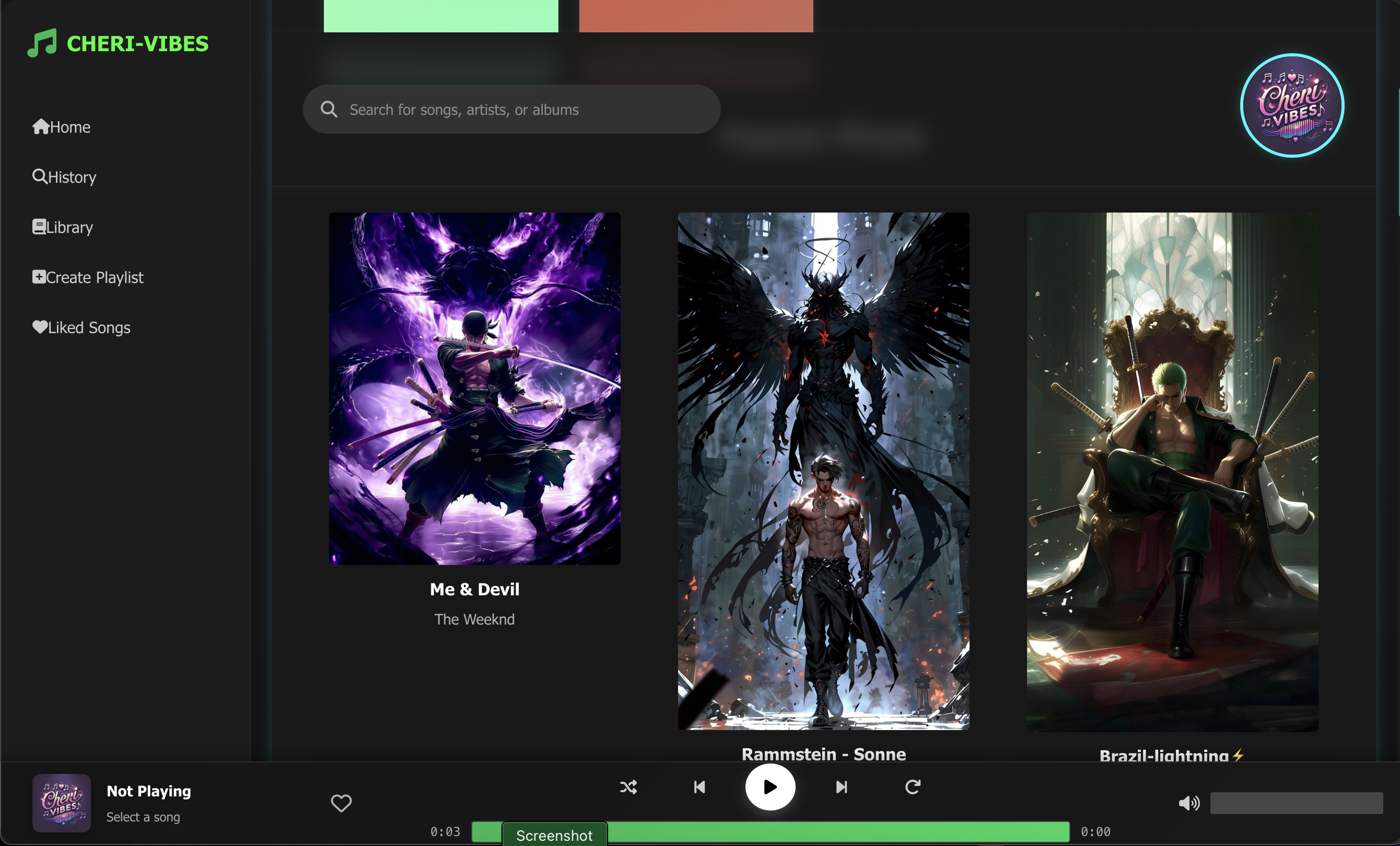
Task: Skip to the next track
Action: click(842, 787)
